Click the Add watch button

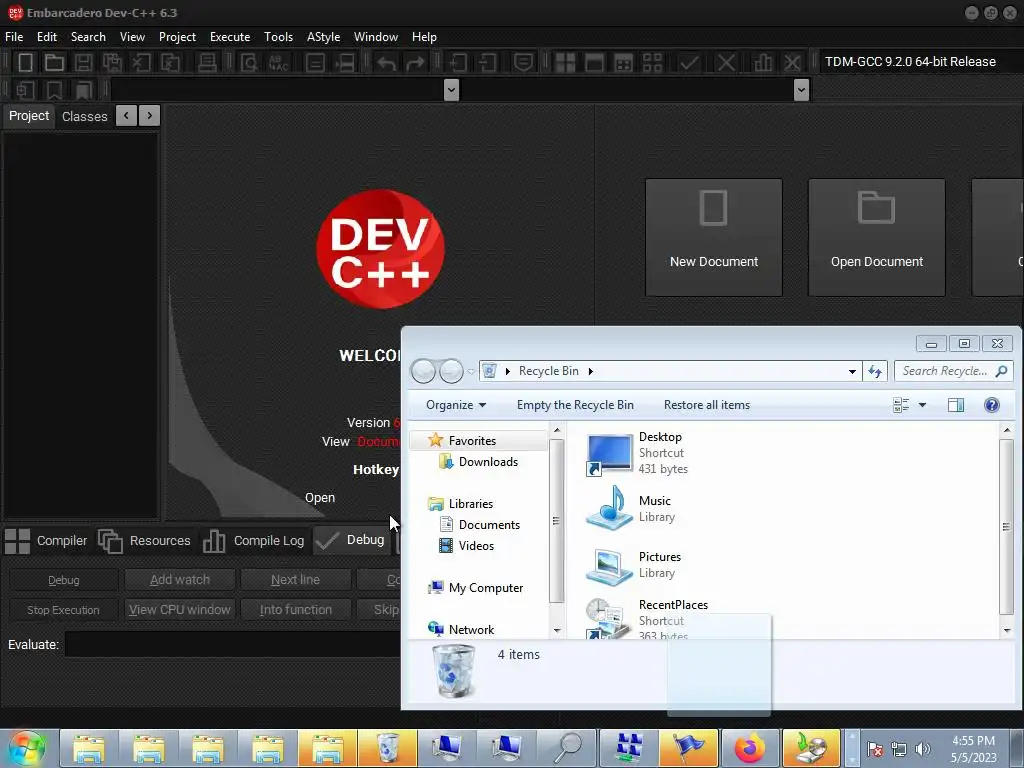point(180,579)
